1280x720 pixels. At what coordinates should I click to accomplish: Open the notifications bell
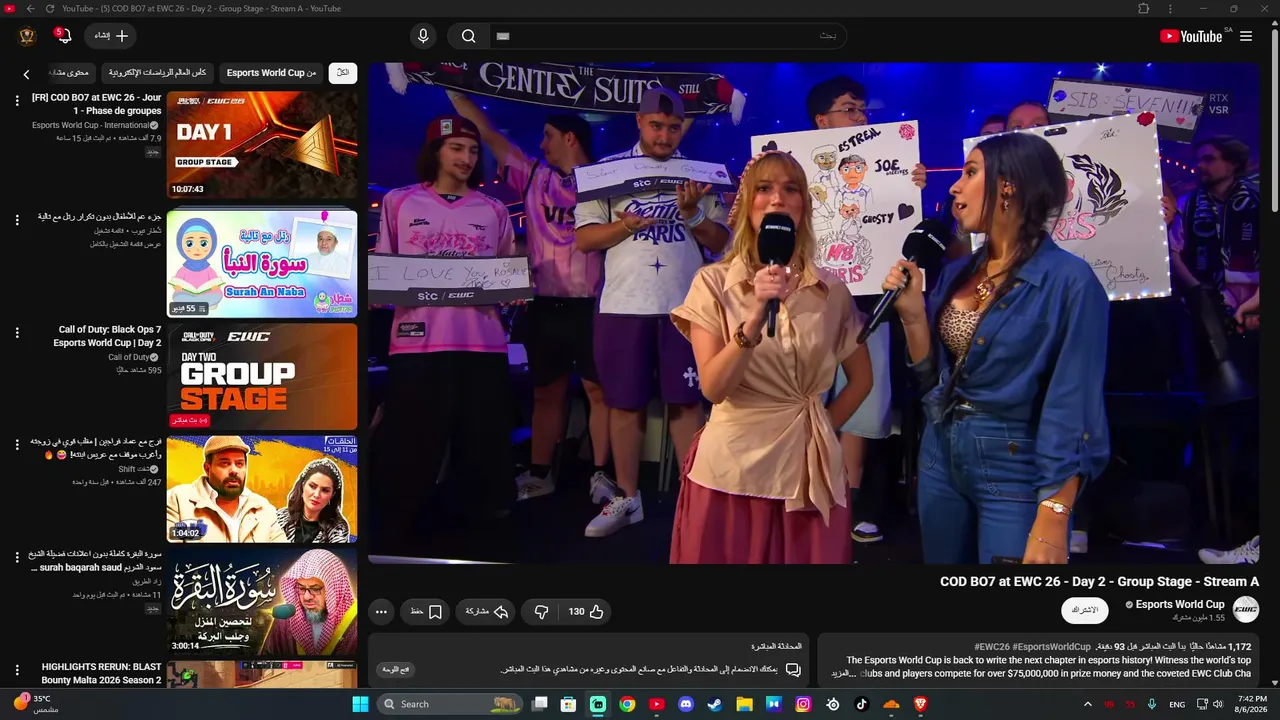click(63, 36)
